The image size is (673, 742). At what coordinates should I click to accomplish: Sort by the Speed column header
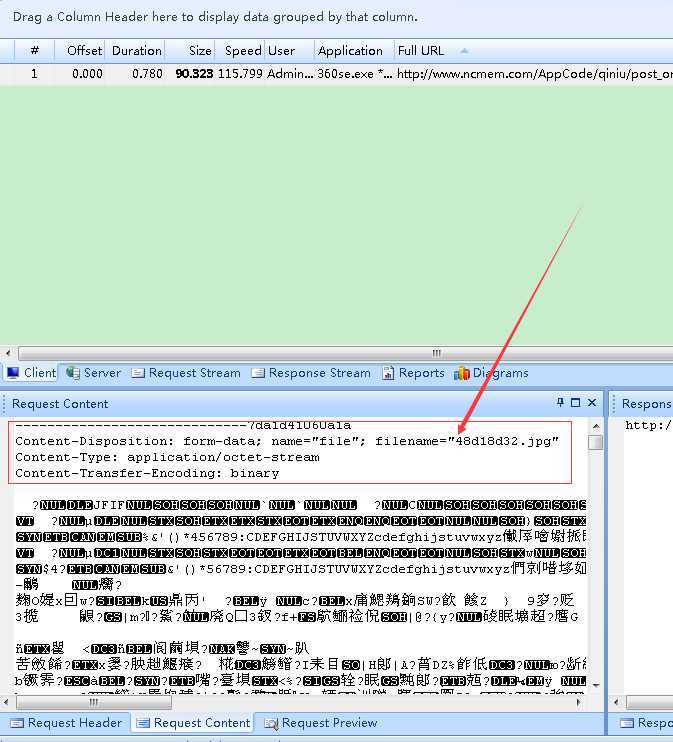click(x=239, y=51)
